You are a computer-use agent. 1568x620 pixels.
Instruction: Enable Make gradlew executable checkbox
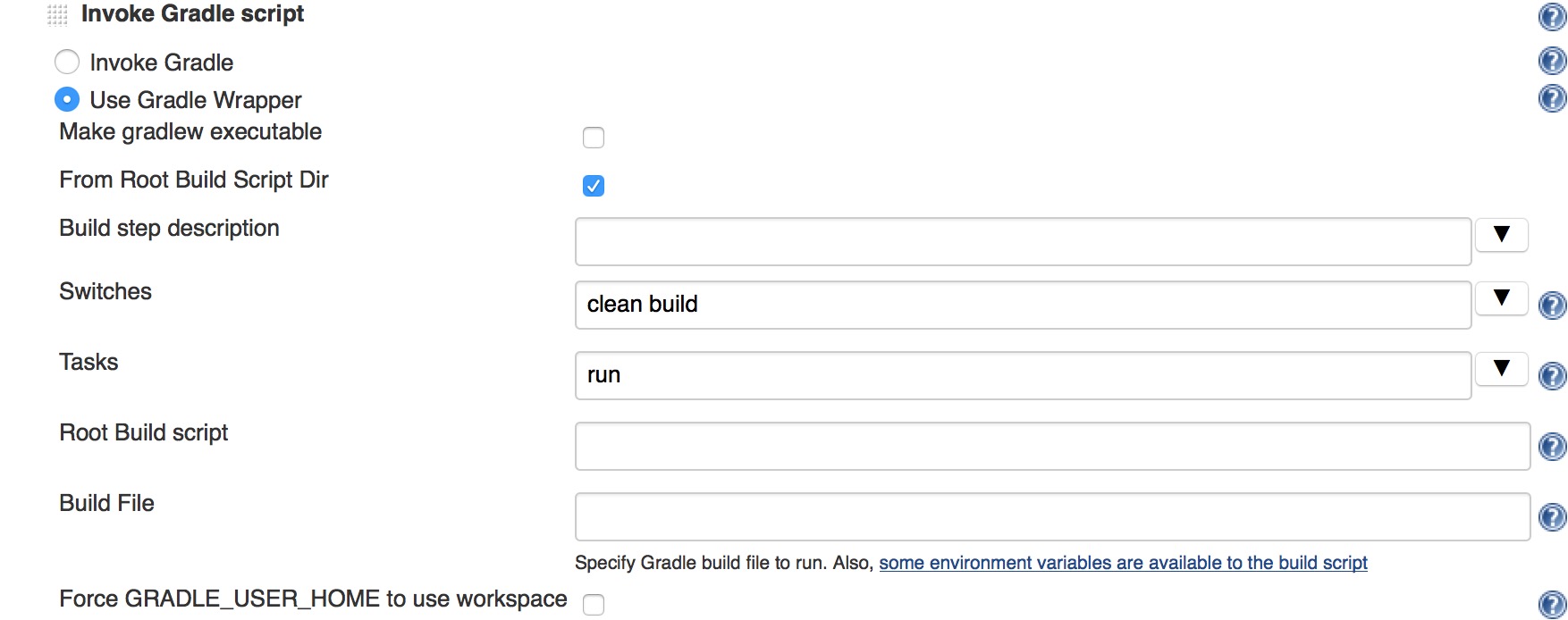tap(594, 138)
